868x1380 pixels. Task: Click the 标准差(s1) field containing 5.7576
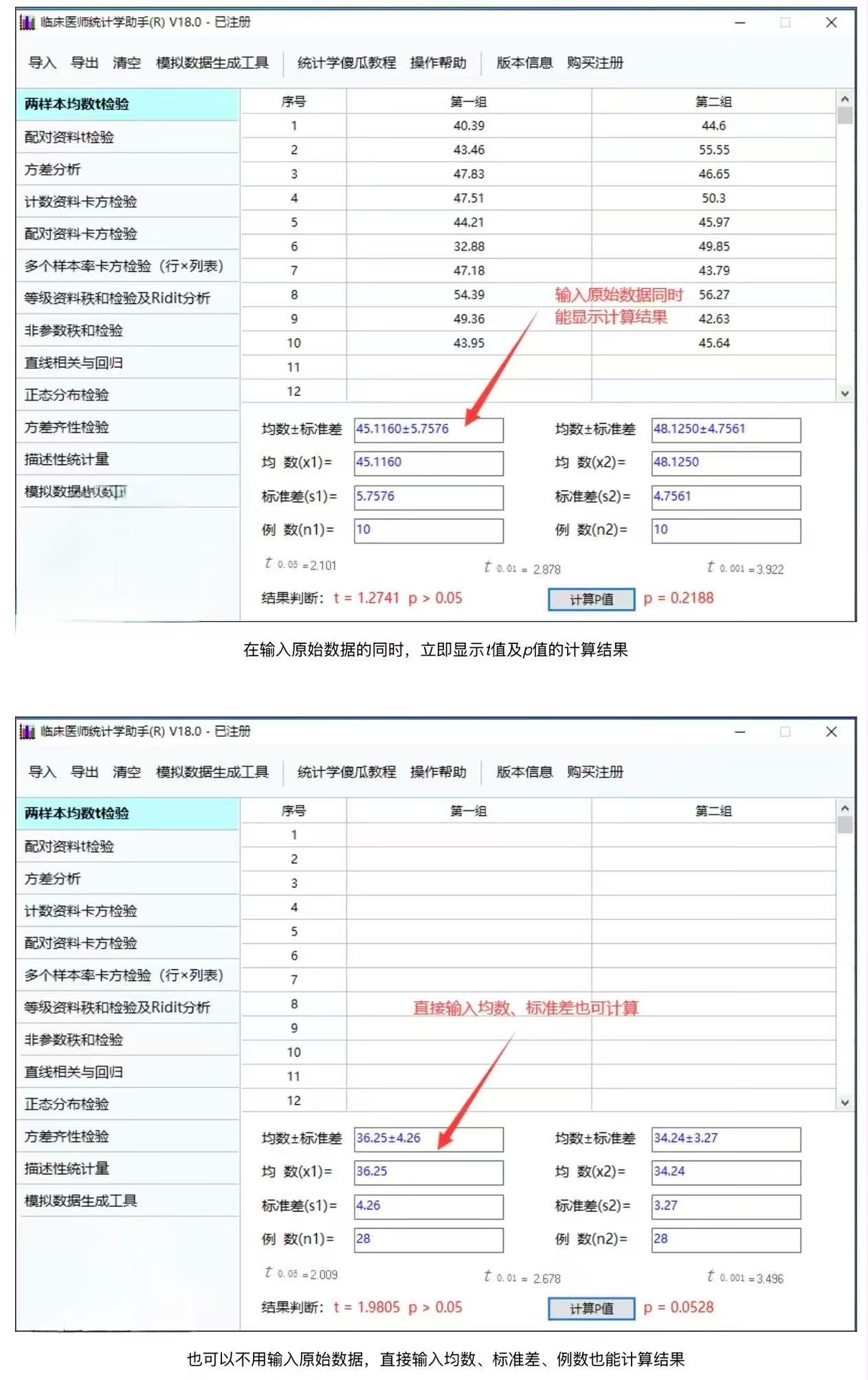428,497
